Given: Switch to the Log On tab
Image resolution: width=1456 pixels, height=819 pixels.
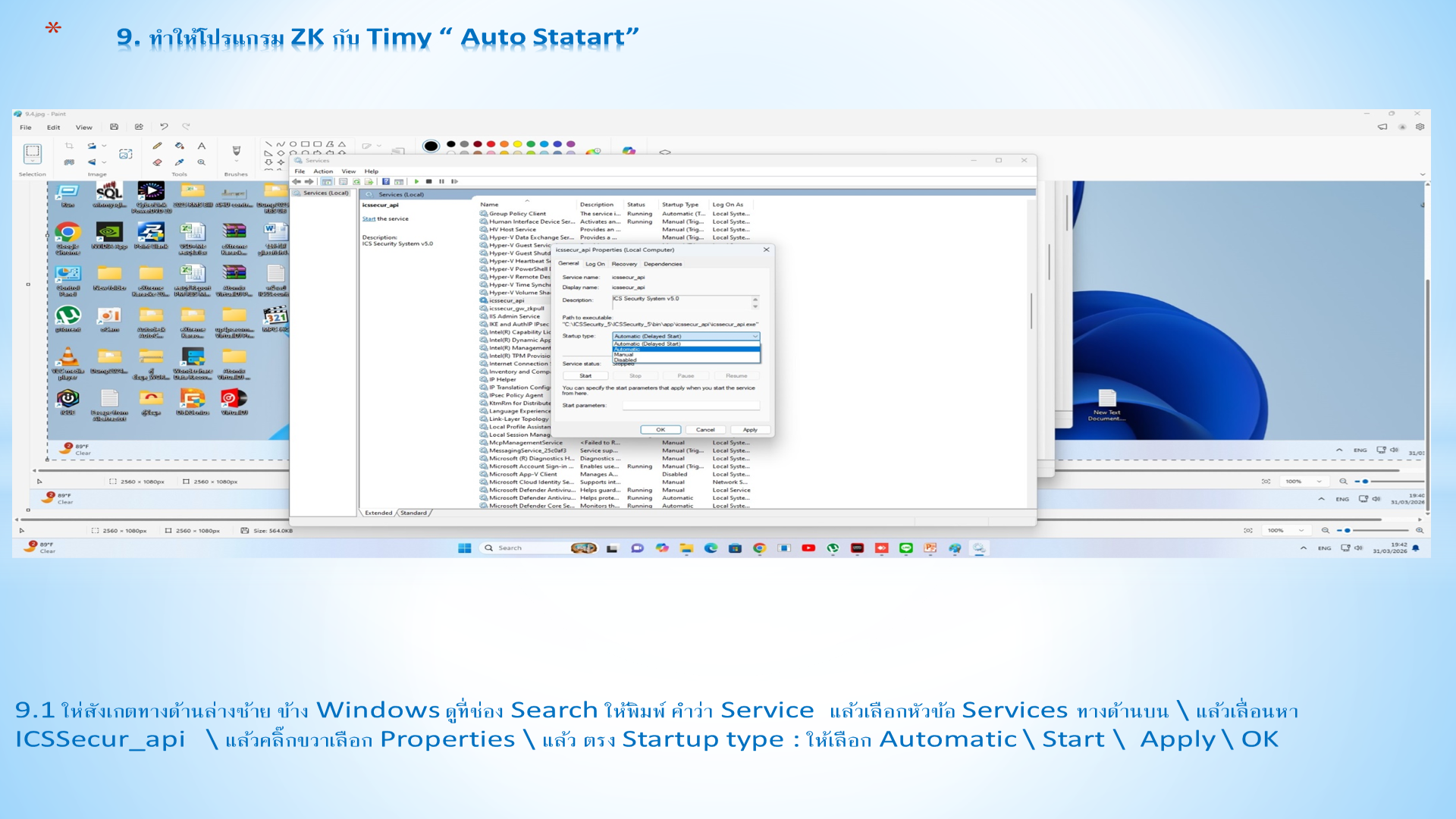Looking at the screenshot, I should 595,264.
